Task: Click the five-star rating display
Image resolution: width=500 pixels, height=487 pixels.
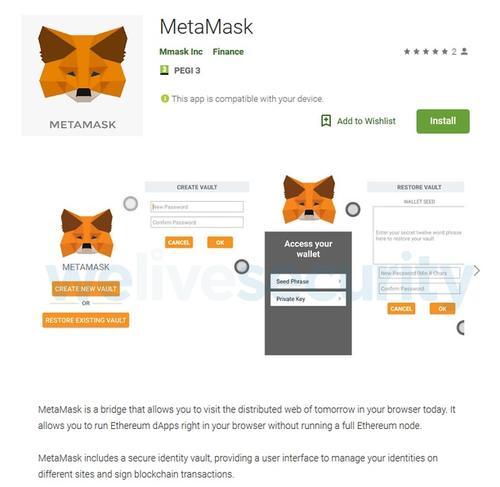Action: pyautogui.click(x=426, y=52)
